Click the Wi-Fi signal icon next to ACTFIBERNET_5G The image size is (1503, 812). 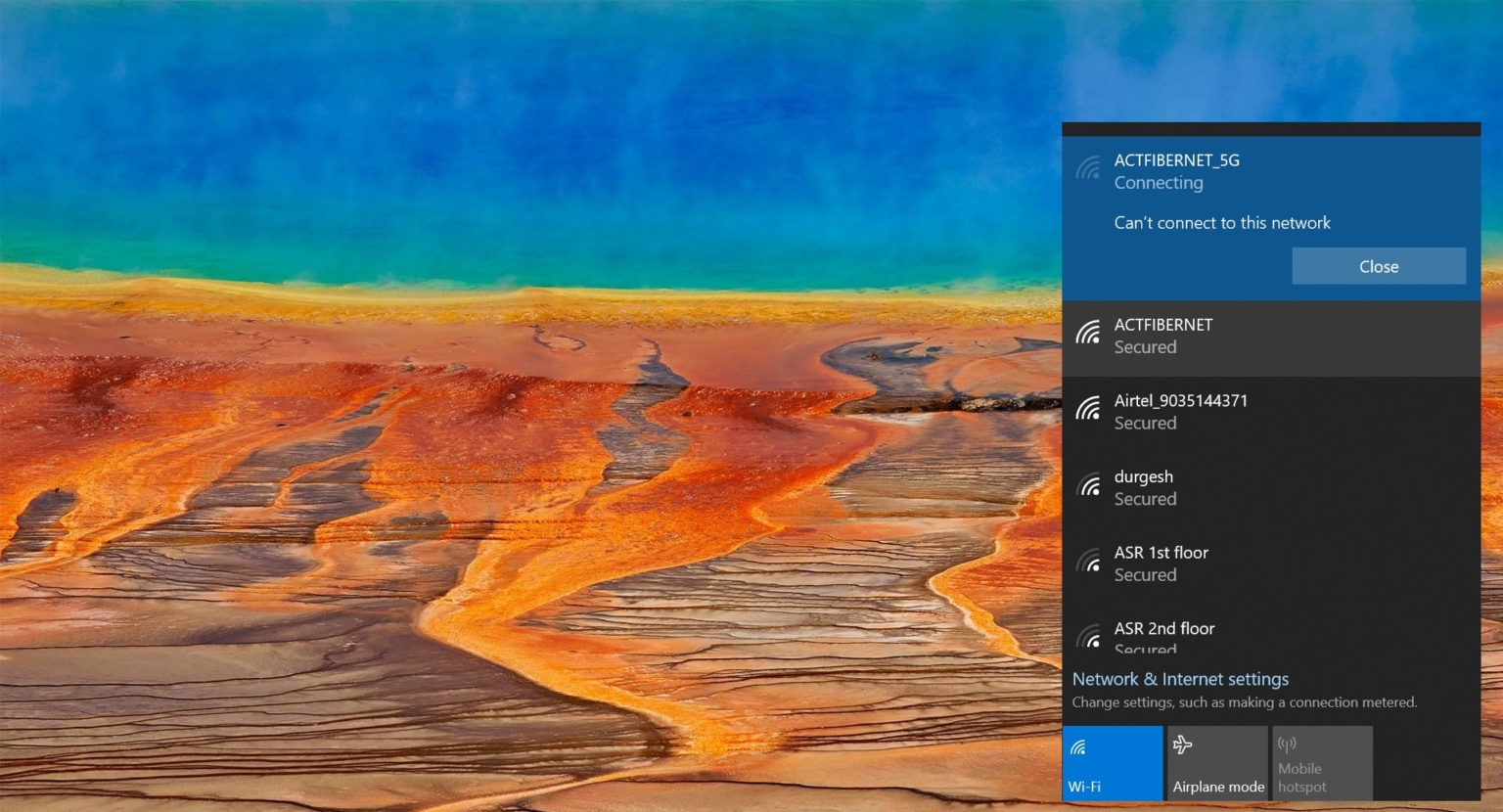(x=1088, y=168)
